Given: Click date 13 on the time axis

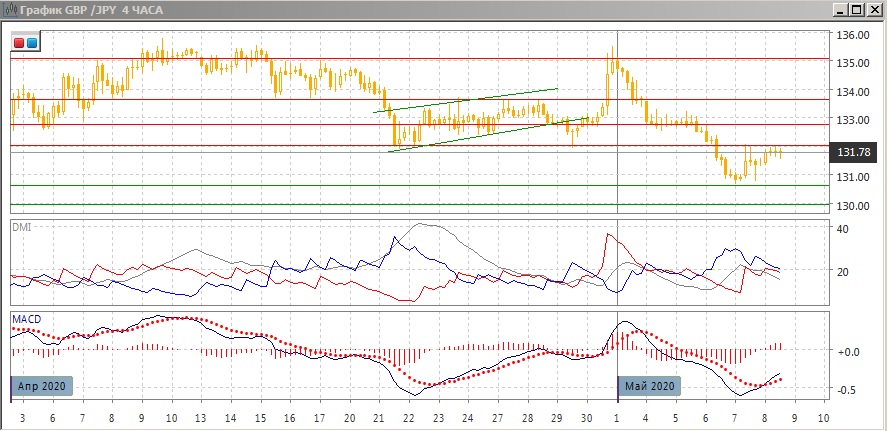Looking at the screenshot, I should 201,418.
